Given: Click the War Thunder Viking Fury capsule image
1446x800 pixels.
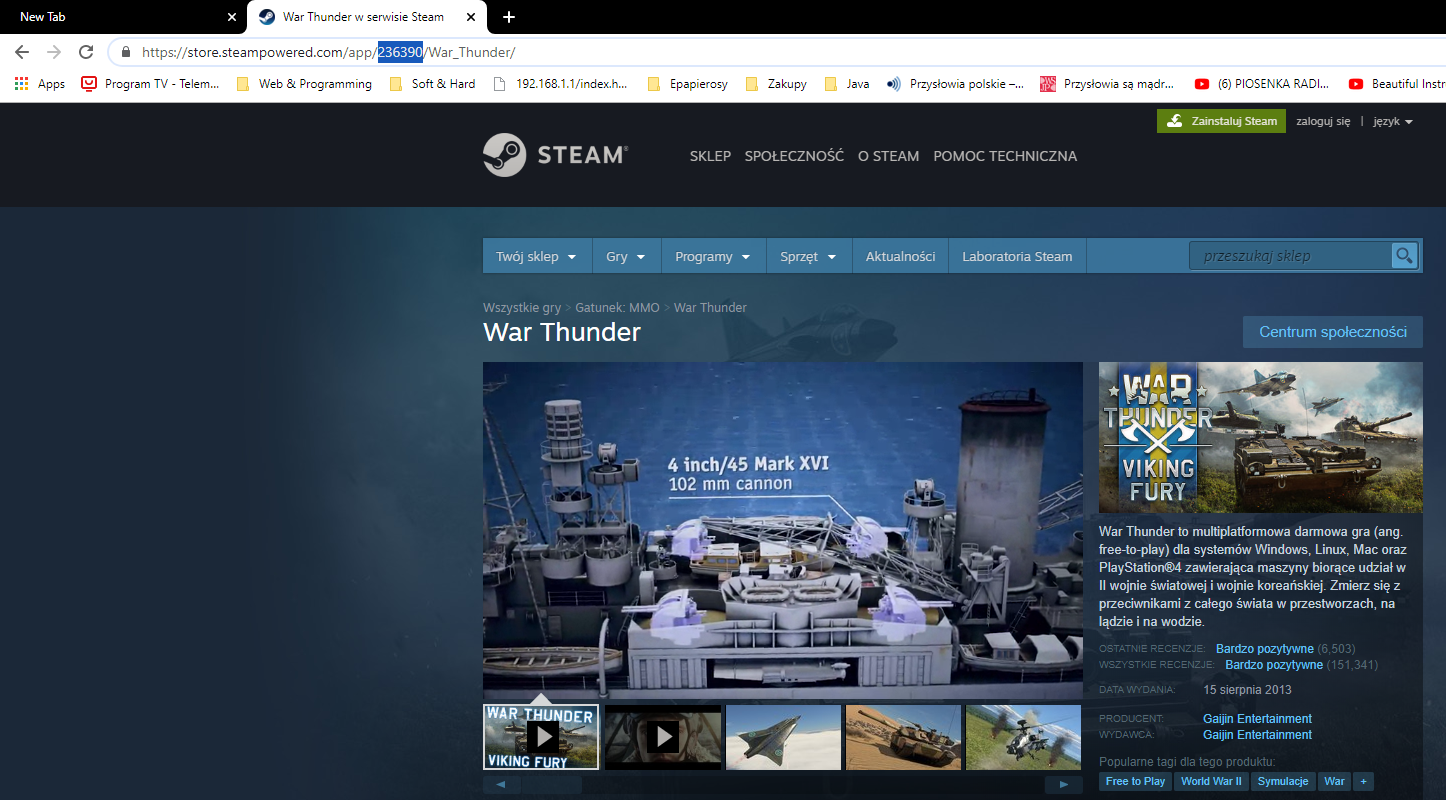Looking at the screenshot, I should tap(1261, 437).
